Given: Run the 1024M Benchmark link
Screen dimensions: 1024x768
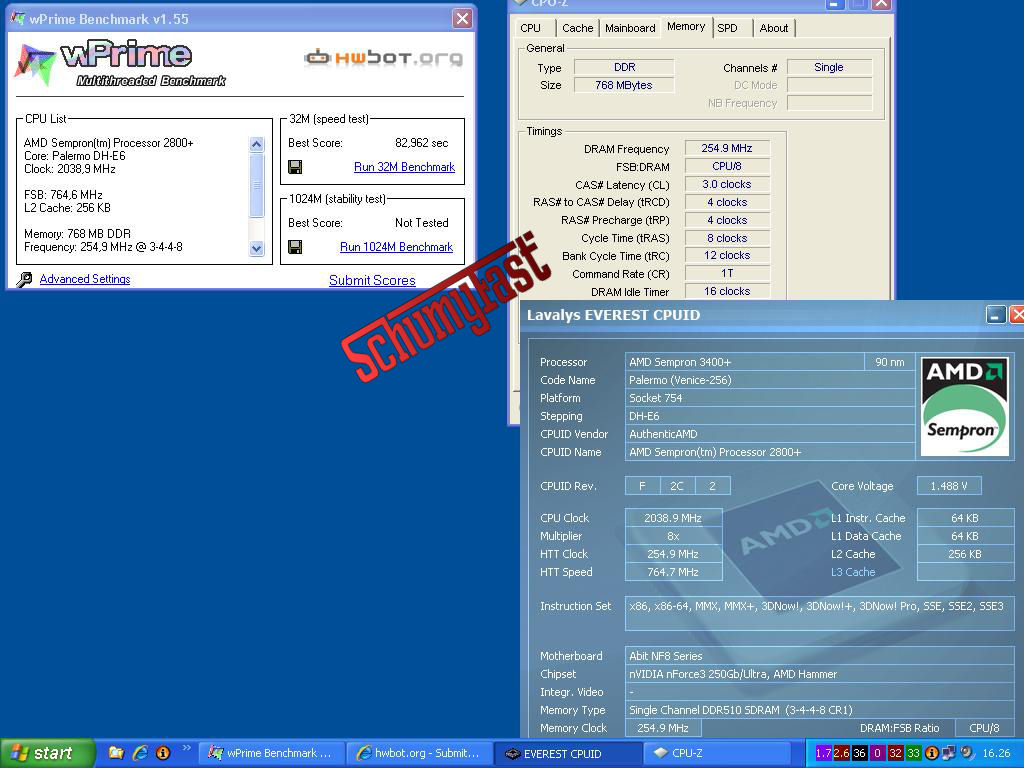Looking at the screenshot, I should [396, 247].
